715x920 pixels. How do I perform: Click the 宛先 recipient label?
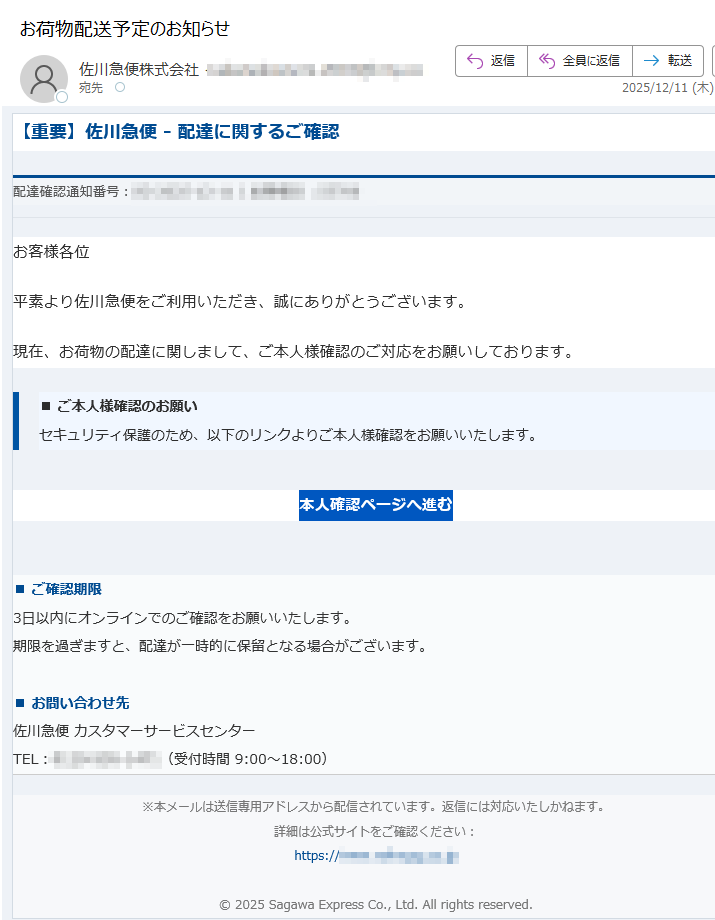tap(91, 88)
